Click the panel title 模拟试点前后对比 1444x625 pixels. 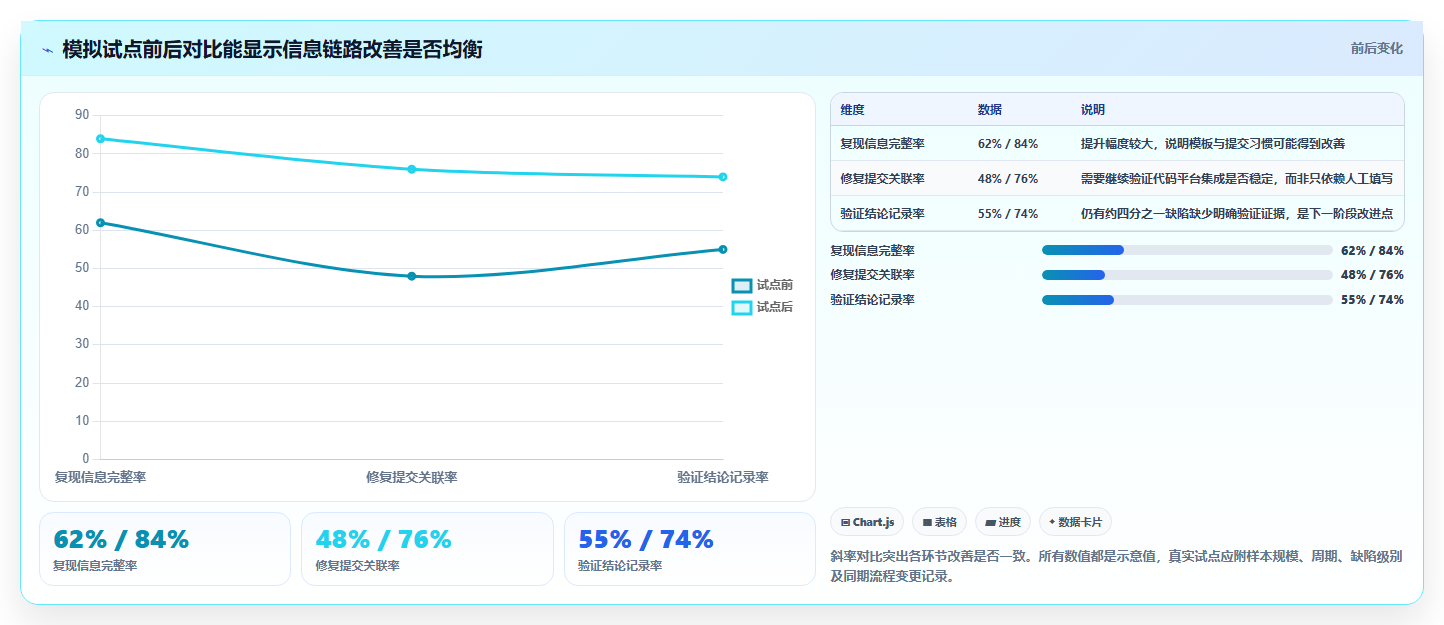tap(272, 49)
